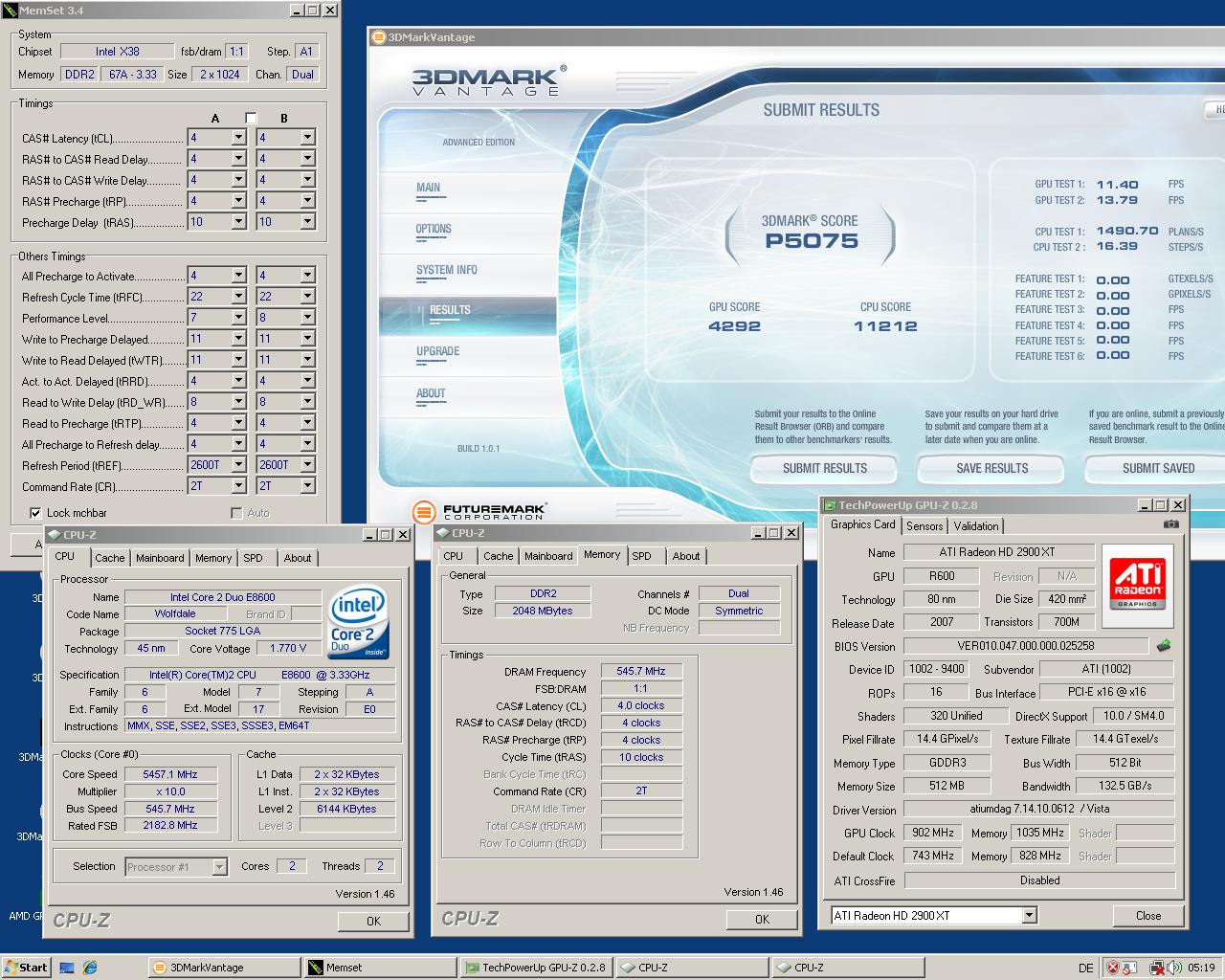Toggle the checkbox between columns A and B
Screen dimensions: 1225x980
[251, 118]
